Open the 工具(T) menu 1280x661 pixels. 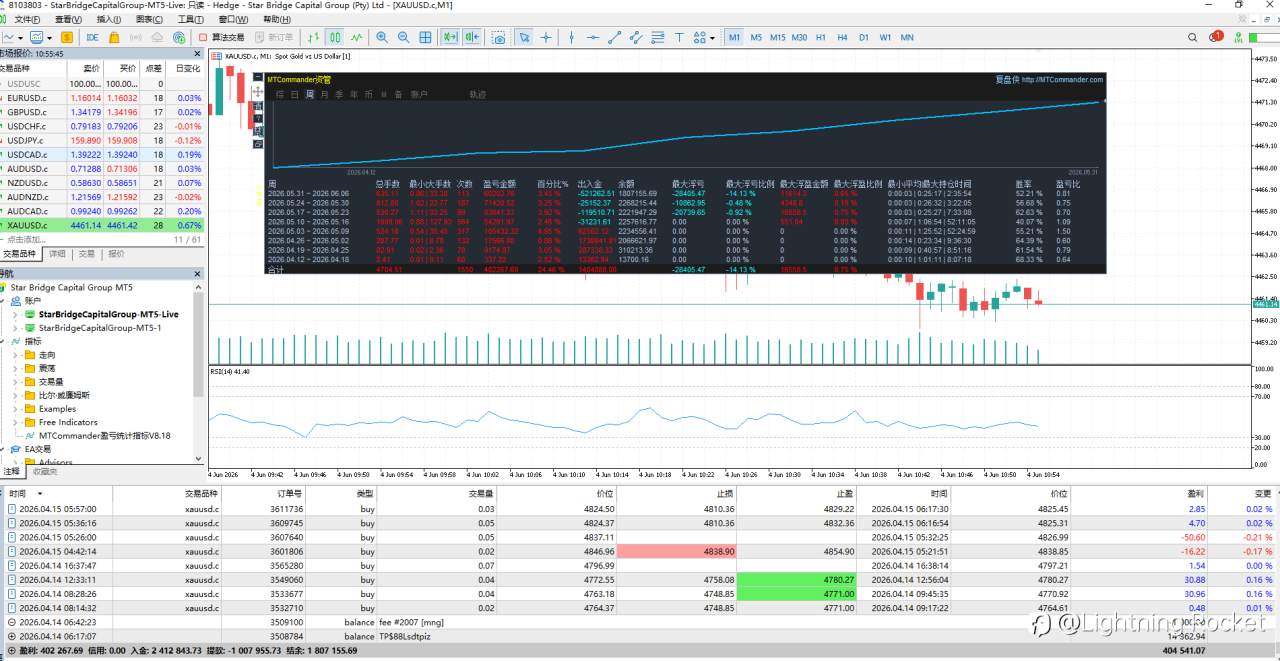pos(190,19)
